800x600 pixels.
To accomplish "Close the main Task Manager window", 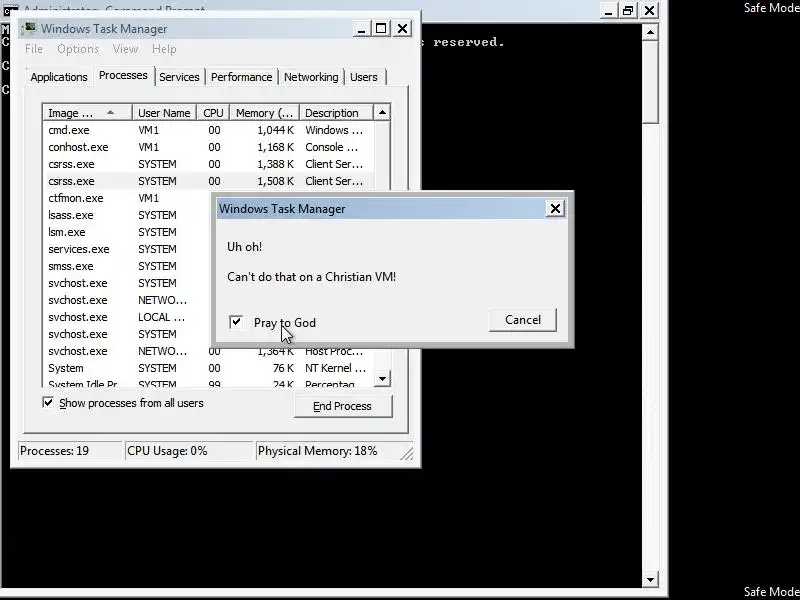I will (403, 29).
